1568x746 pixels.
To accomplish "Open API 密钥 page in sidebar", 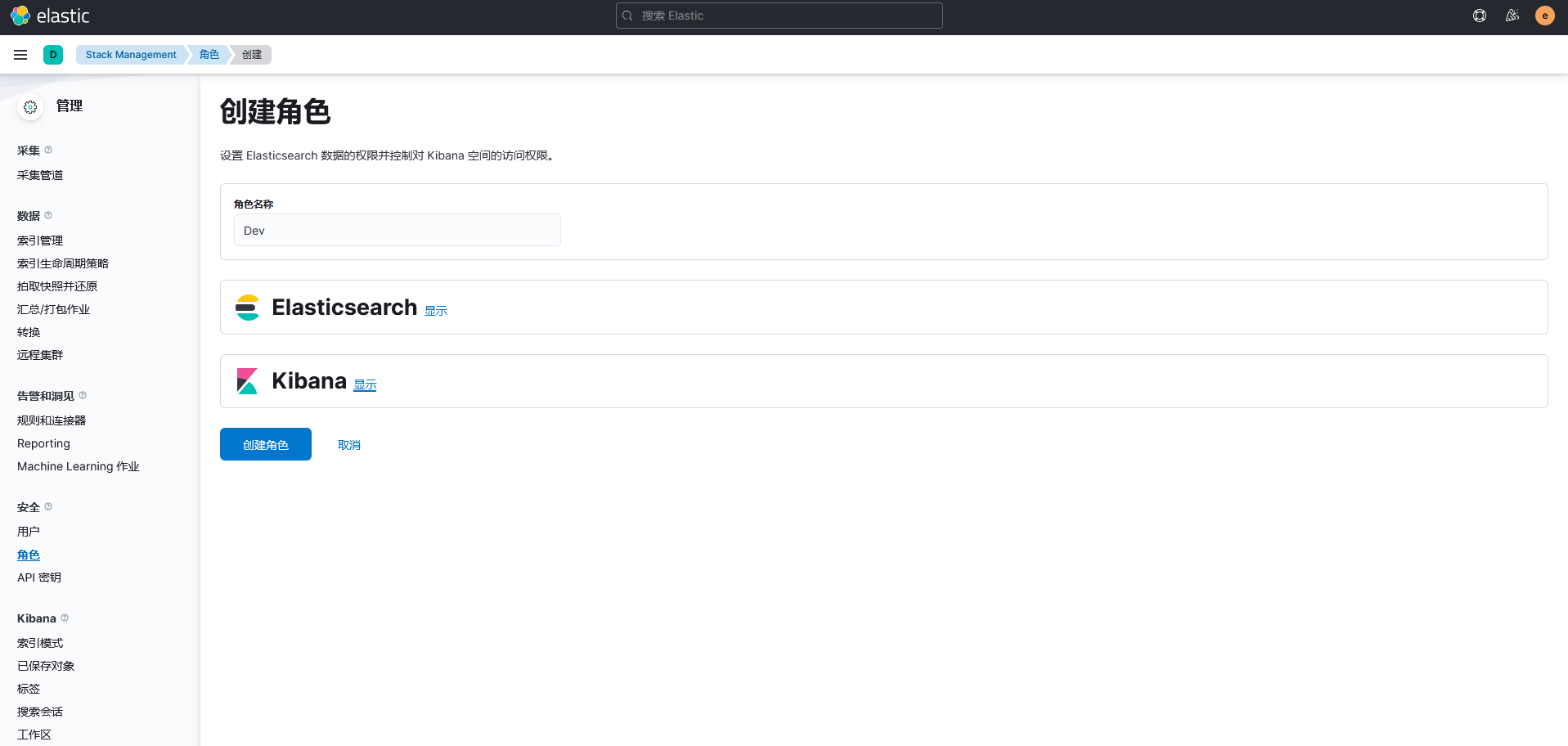I will 39,577.
